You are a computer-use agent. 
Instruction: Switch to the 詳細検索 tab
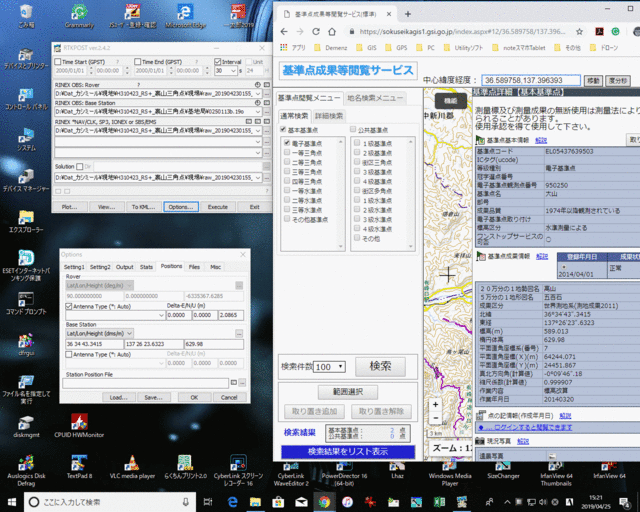point(329,116)
